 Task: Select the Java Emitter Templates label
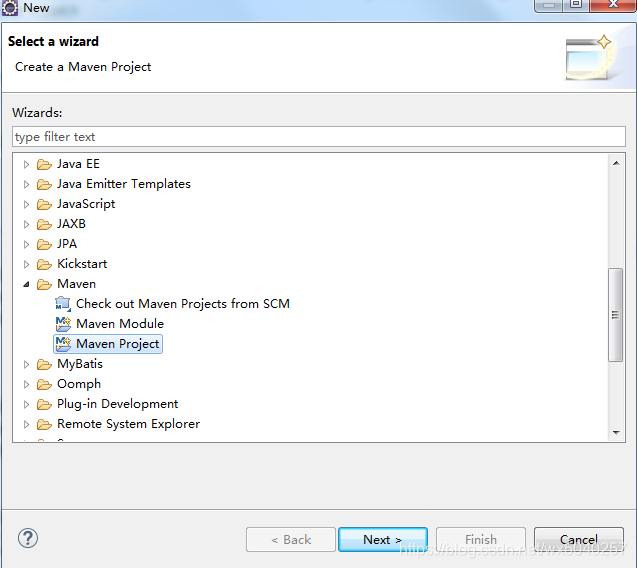(124, 184)
